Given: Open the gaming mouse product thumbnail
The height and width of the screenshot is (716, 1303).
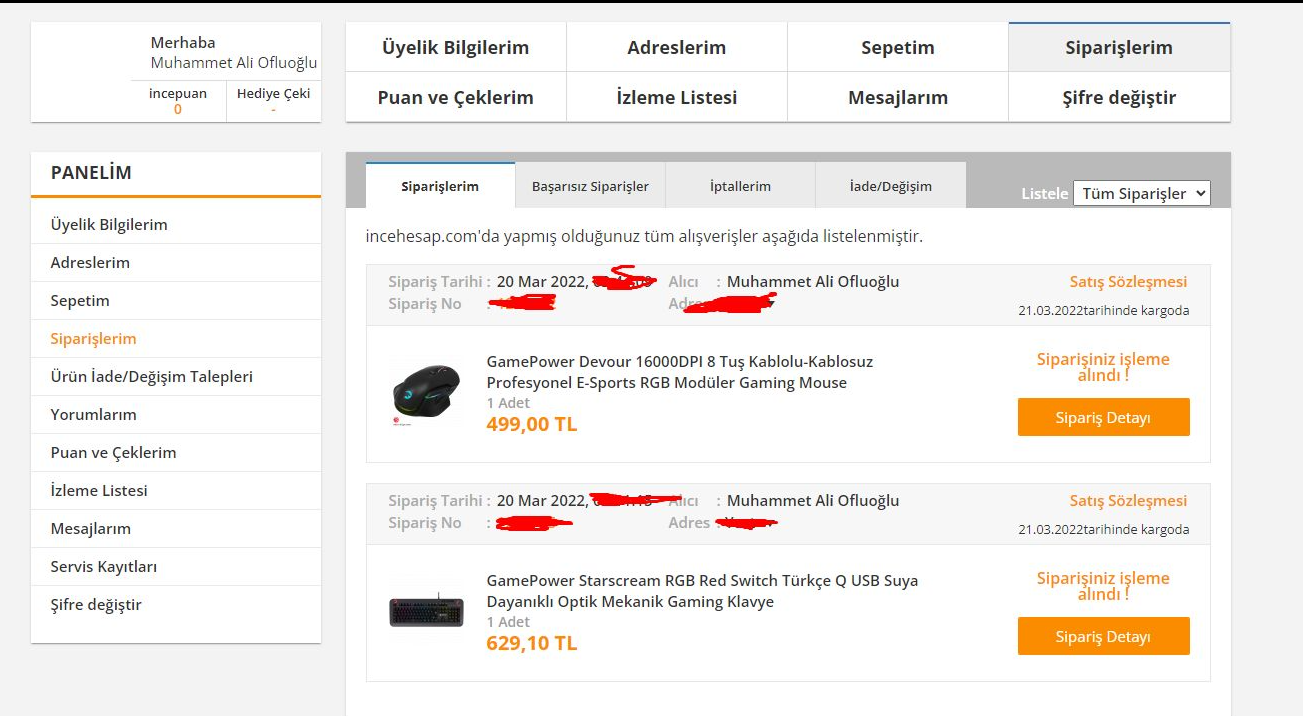Looking at the screenshot, I should [426, 393].
